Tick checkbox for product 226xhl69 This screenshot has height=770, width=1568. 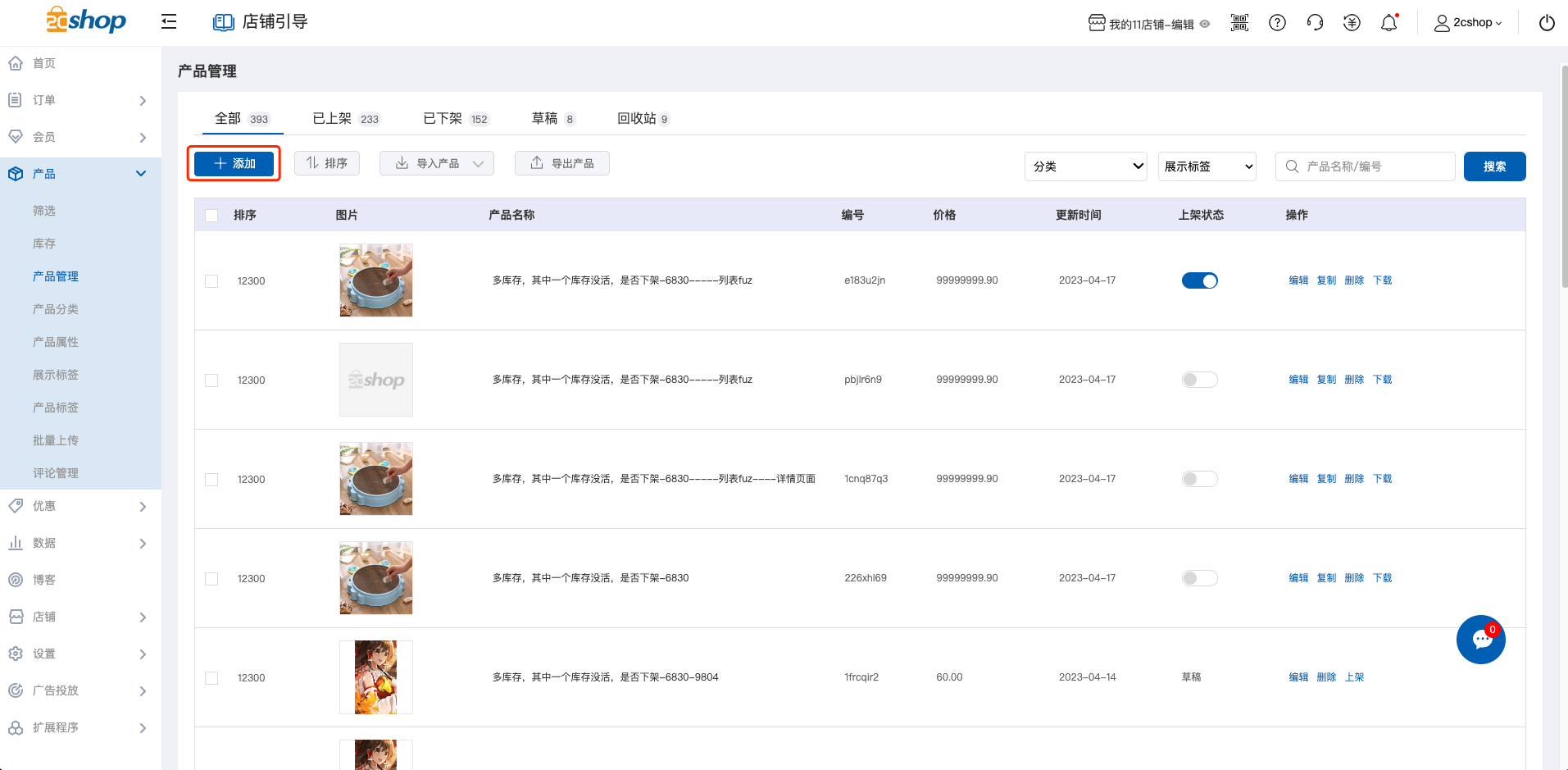tap(211, 579)
